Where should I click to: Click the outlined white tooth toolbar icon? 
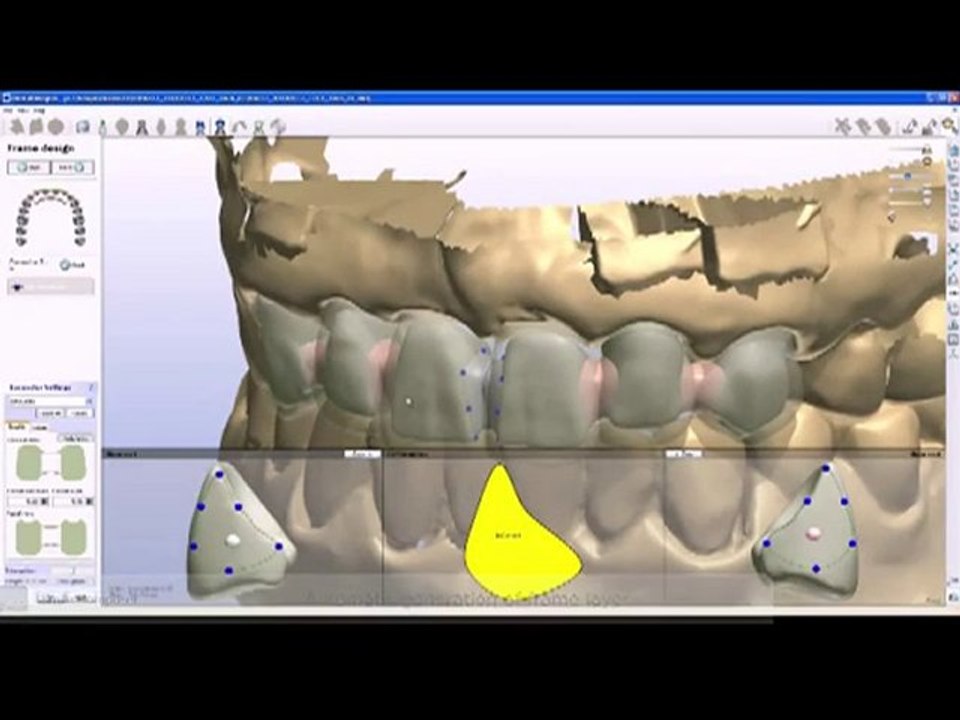click(x=259, y=127)
